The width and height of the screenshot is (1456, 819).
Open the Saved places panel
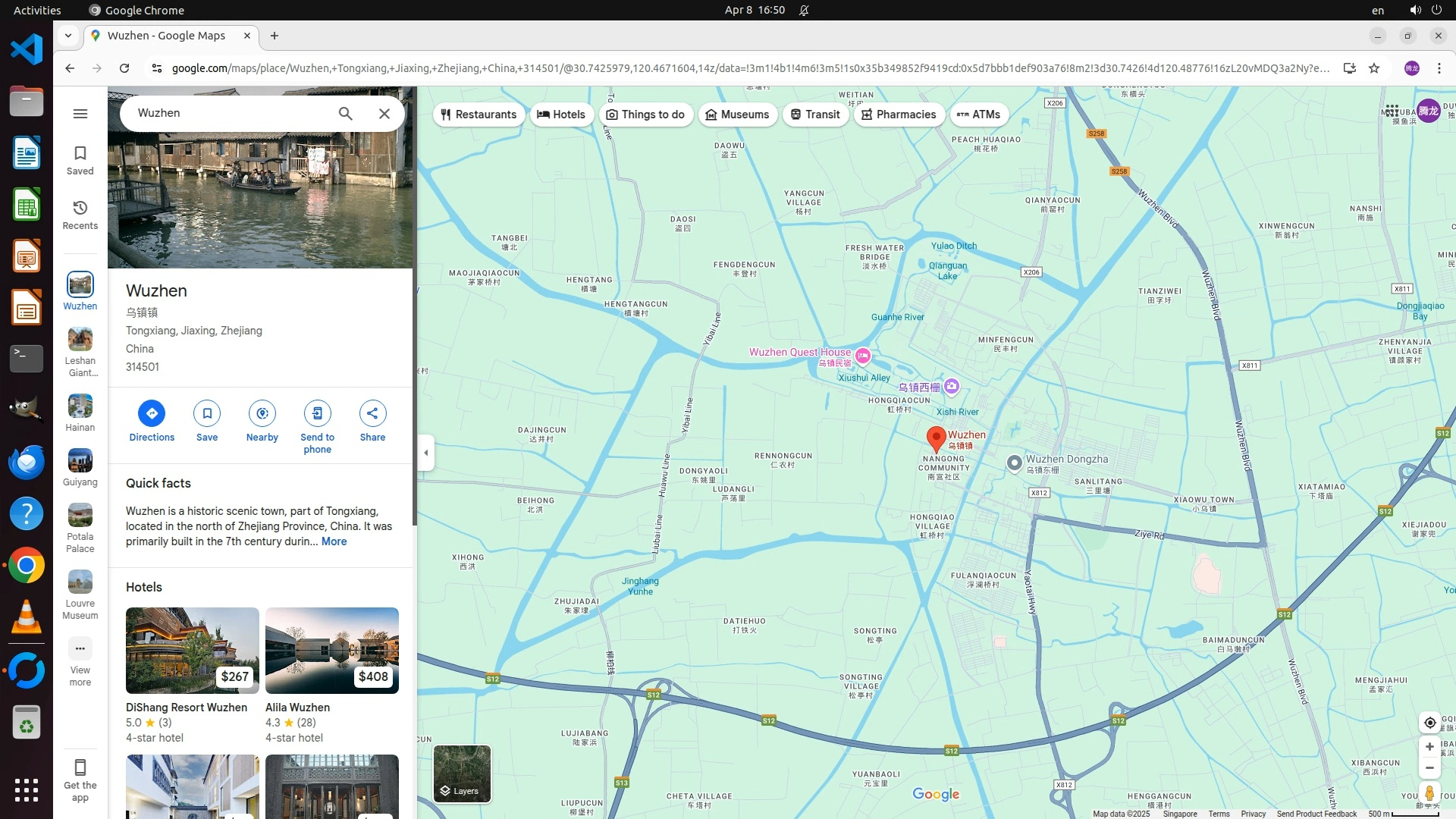[x=80, y=160]
